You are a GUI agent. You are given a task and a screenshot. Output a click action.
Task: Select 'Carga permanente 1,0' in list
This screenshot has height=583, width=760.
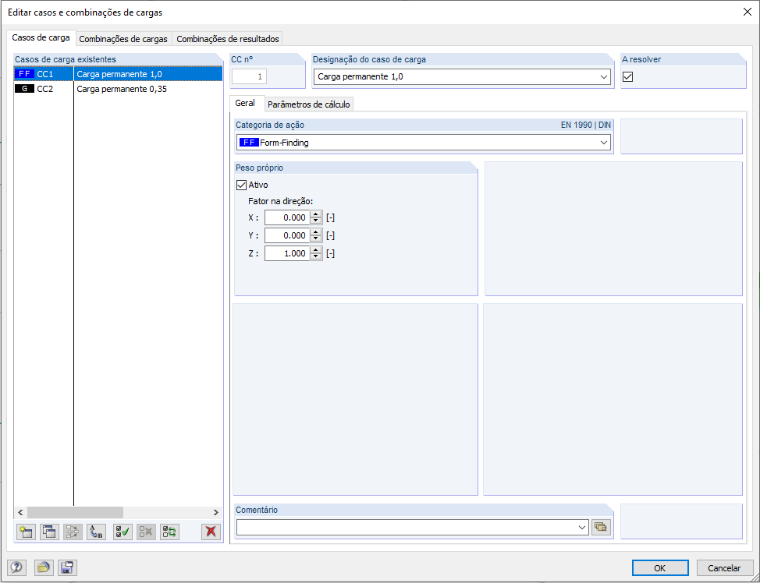[x=119, y=74]
